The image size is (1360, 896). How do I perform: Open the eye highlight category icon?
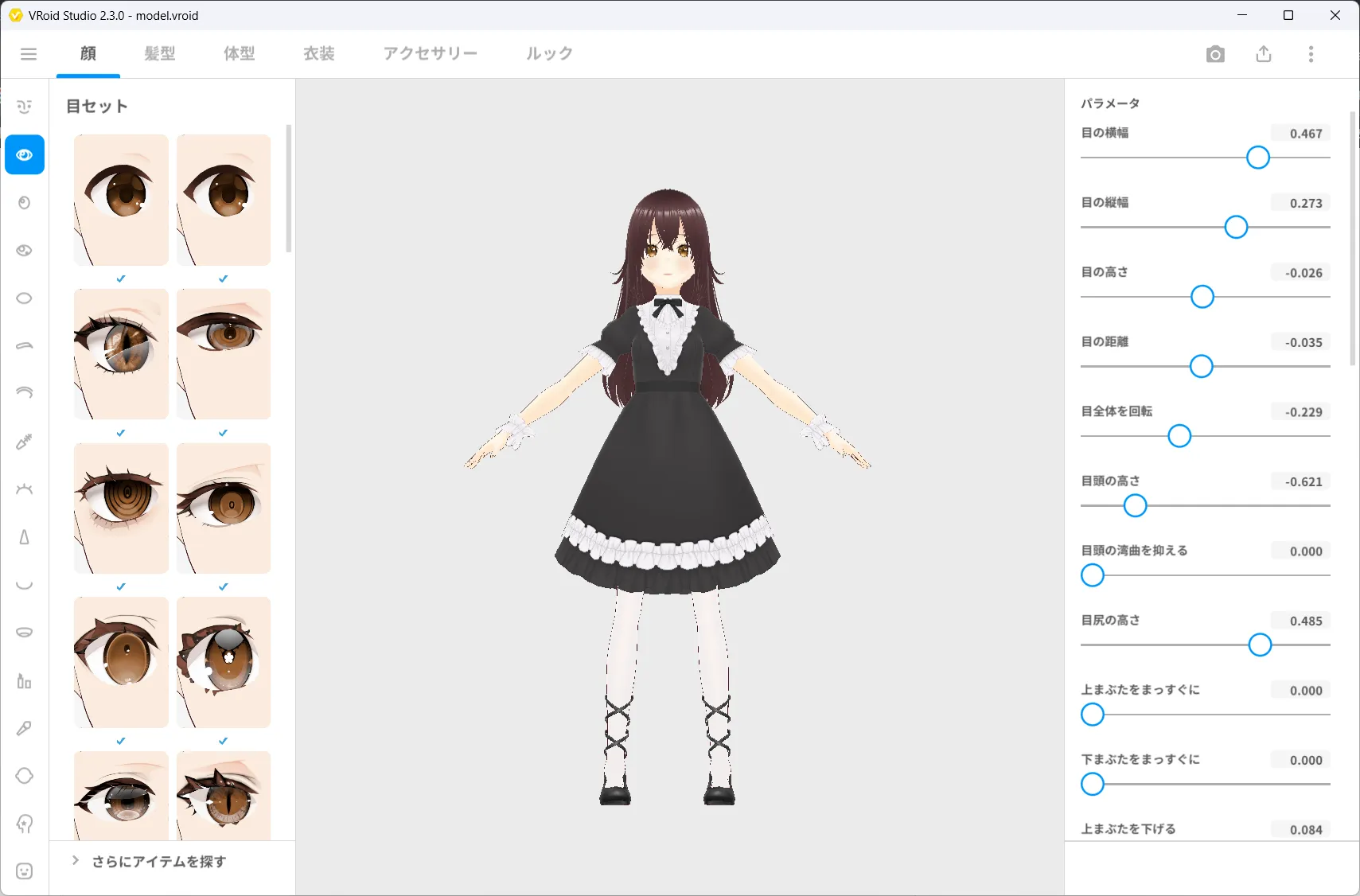coord(25,251)
